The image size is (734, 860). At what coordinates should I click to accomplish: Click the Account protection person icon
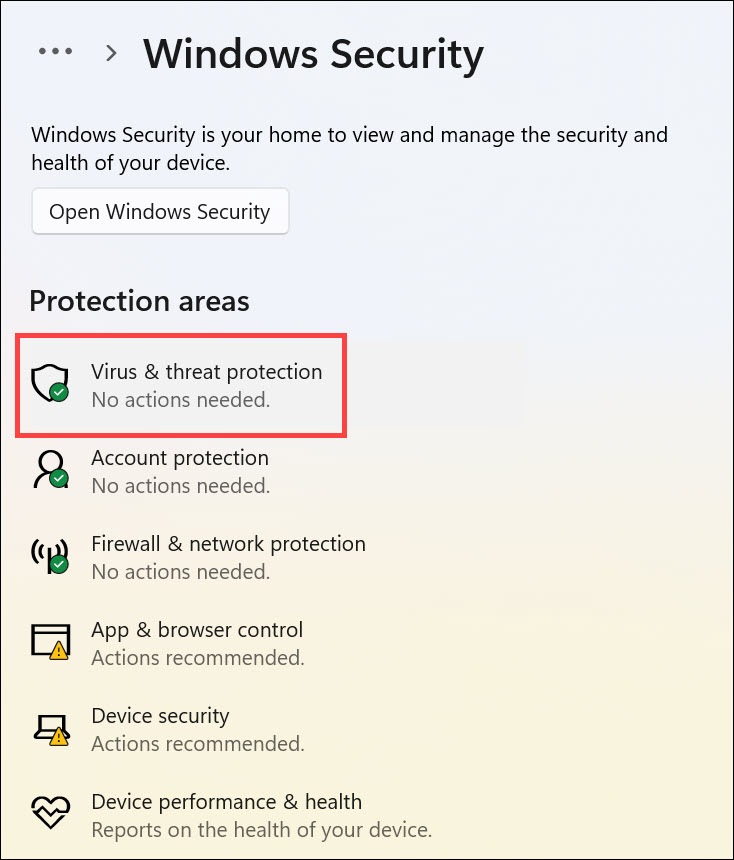(x=49, y=470)
